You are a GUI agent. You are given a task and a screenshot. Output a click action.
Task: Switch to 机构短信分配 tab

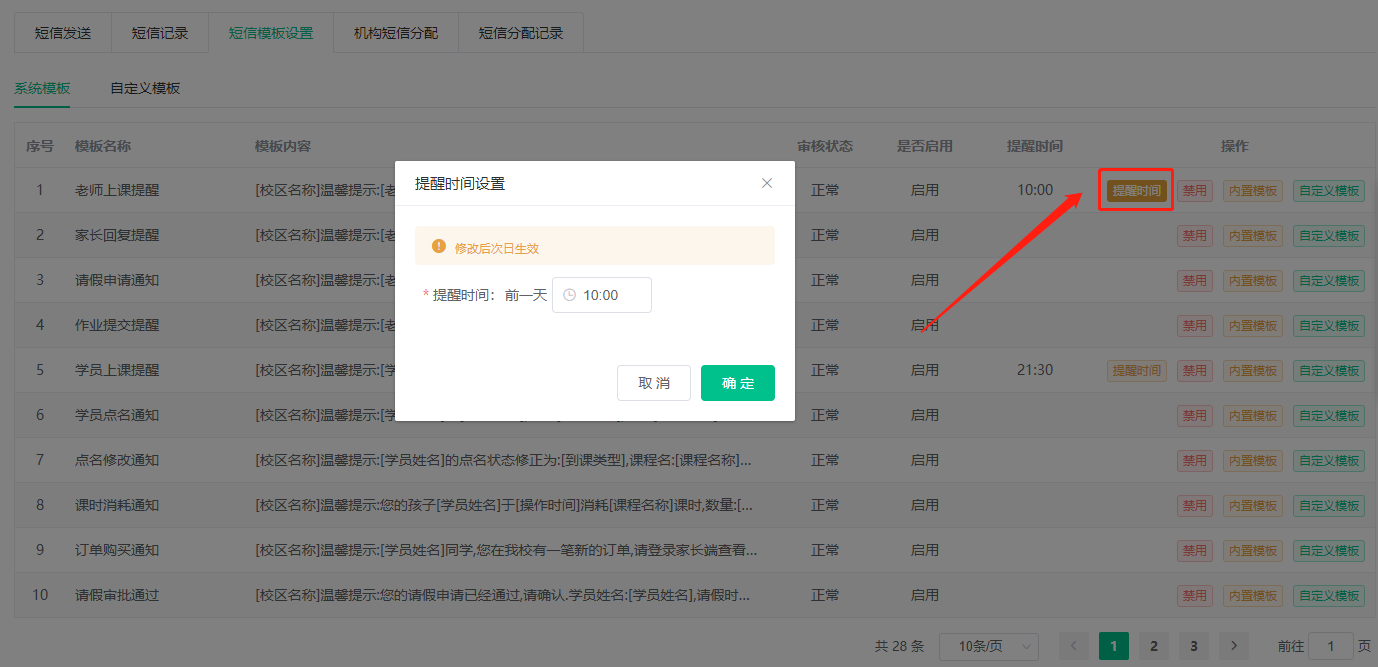[396, 33]
